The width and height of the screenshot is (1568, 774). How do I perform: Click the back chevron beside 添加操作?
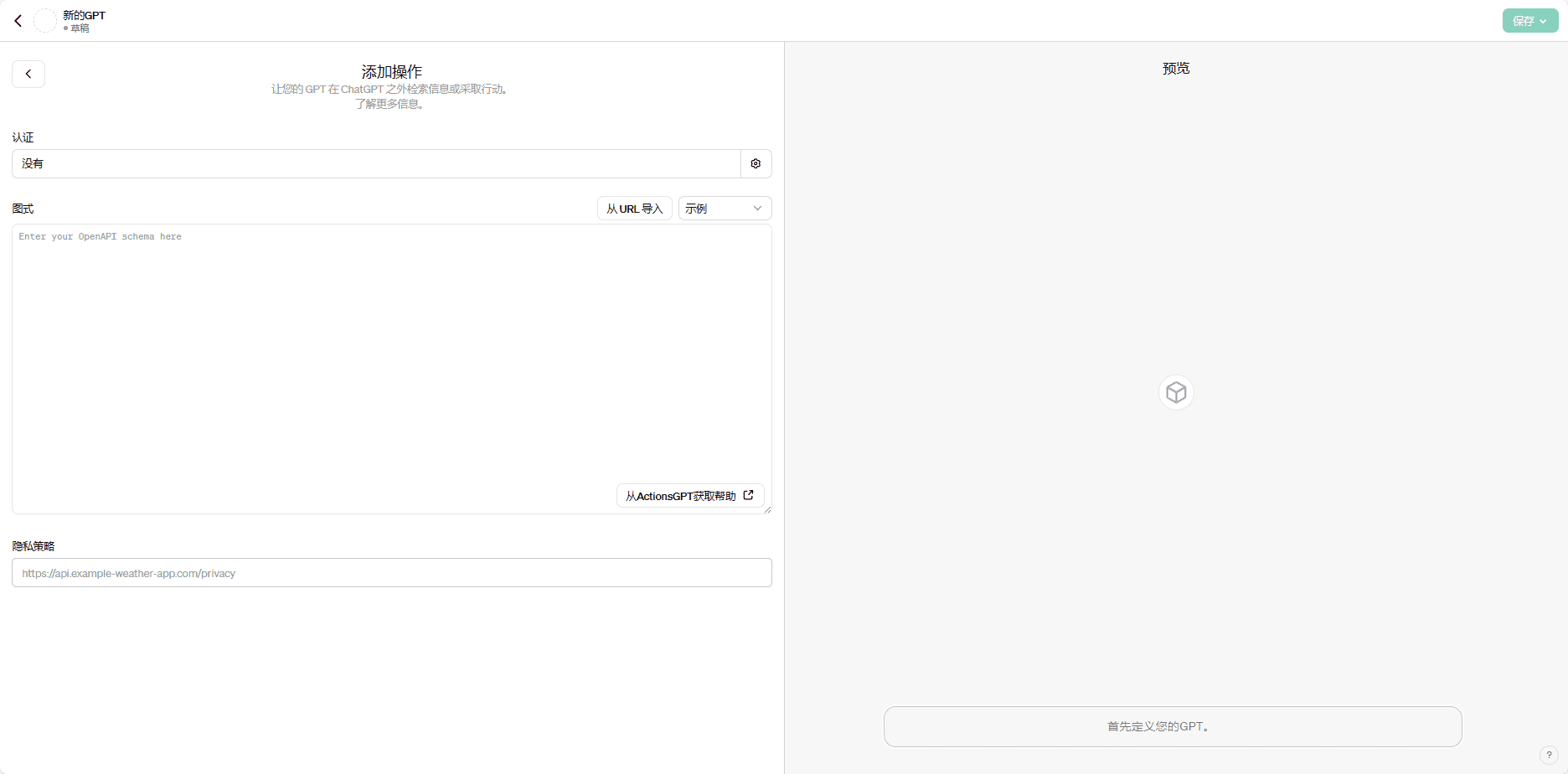28,74
